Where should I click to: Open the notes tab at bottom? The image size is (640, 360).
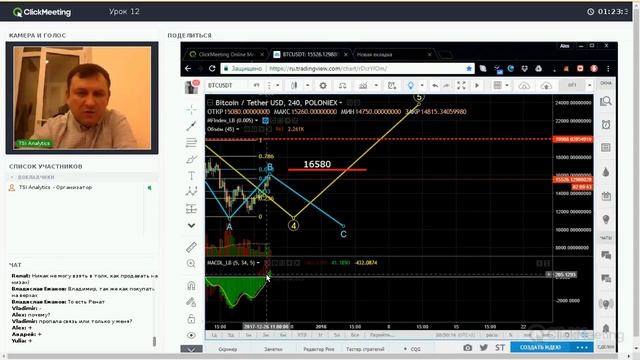(273, 349)
